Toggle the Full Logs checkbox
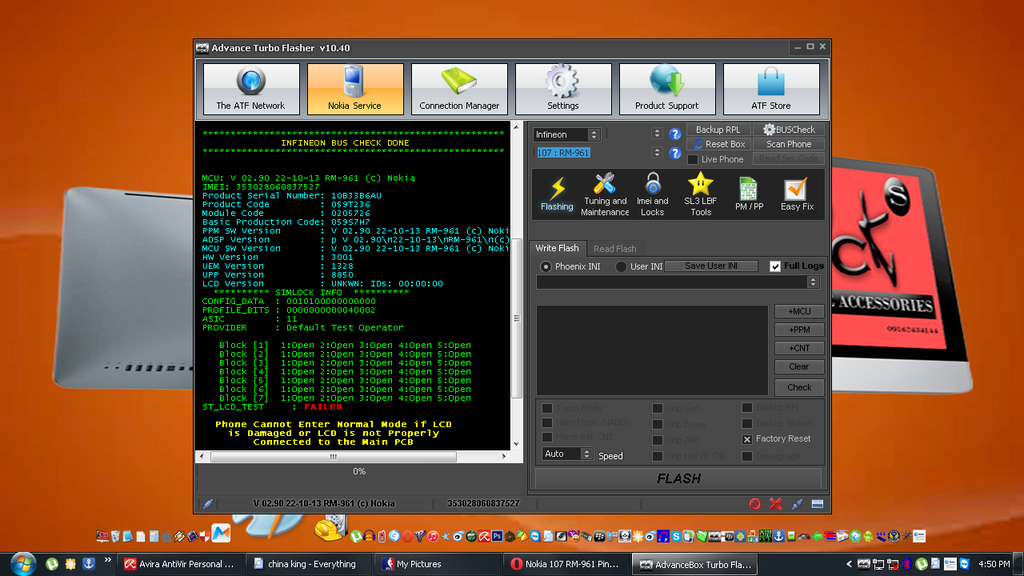Viewport: 1024px width, 576px height. [x=775, y=266]
